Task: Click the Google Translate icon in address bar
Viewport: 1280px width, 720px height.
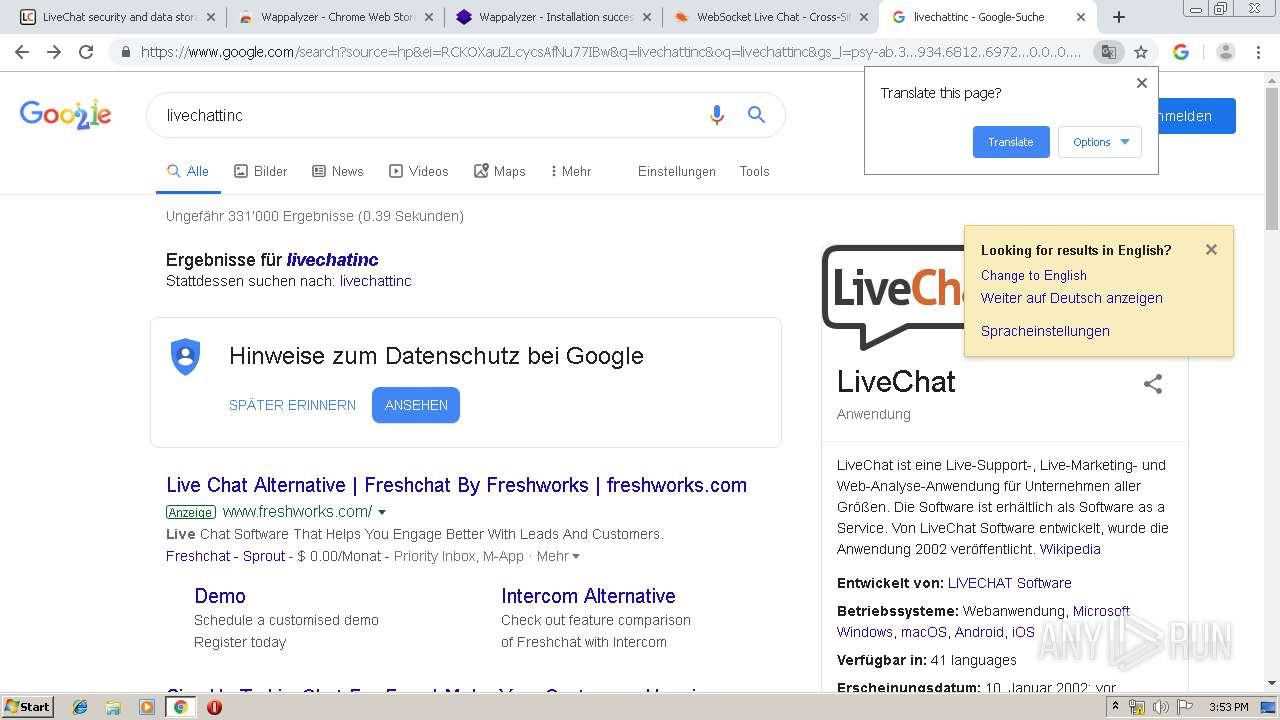Action: (x=1108, y=52)
